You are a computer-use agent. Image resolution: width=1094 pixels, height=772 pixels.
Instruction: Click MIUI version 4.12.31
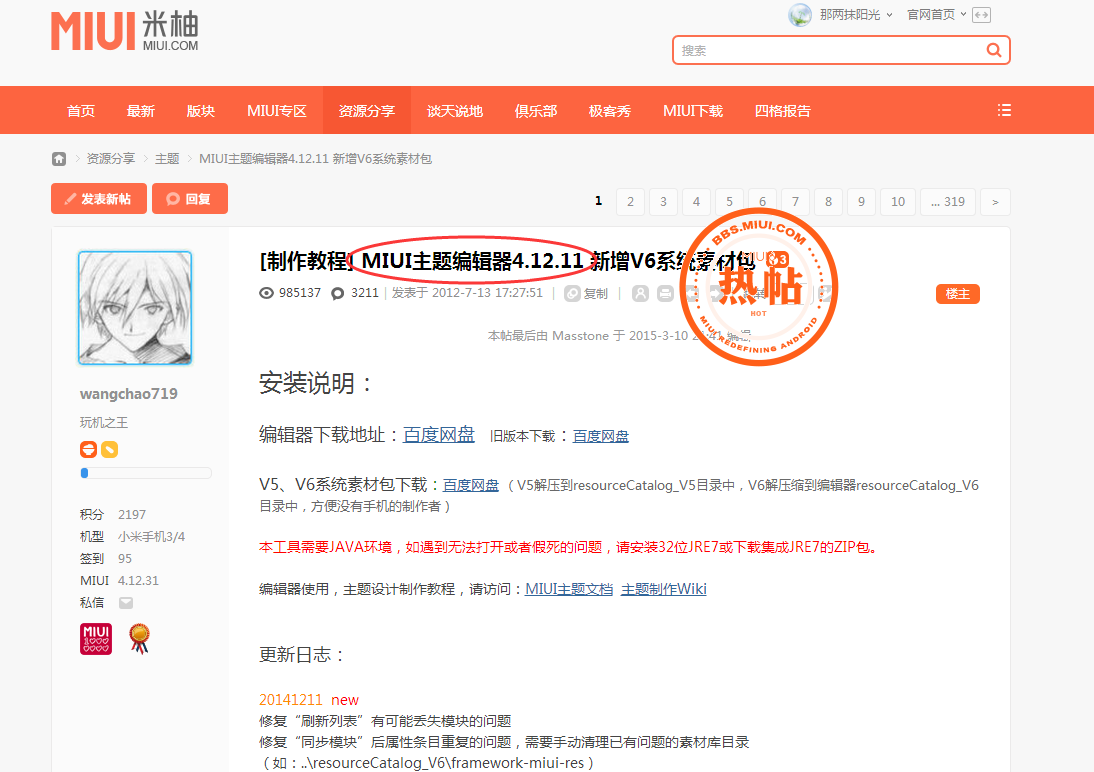pos(138,581)
